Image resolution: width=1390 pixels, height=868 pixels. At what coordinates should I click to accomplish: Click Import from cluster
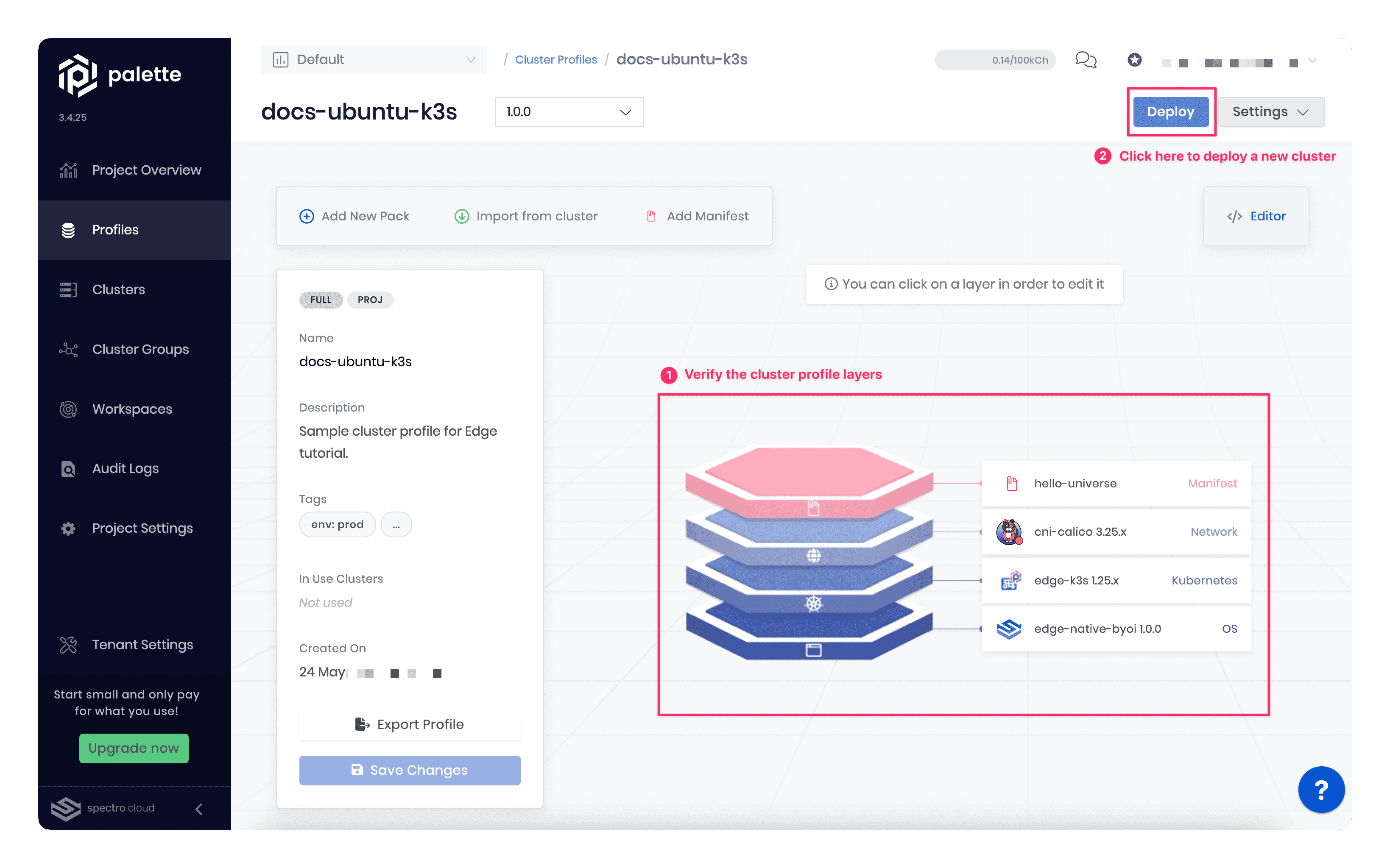(526, 216)
